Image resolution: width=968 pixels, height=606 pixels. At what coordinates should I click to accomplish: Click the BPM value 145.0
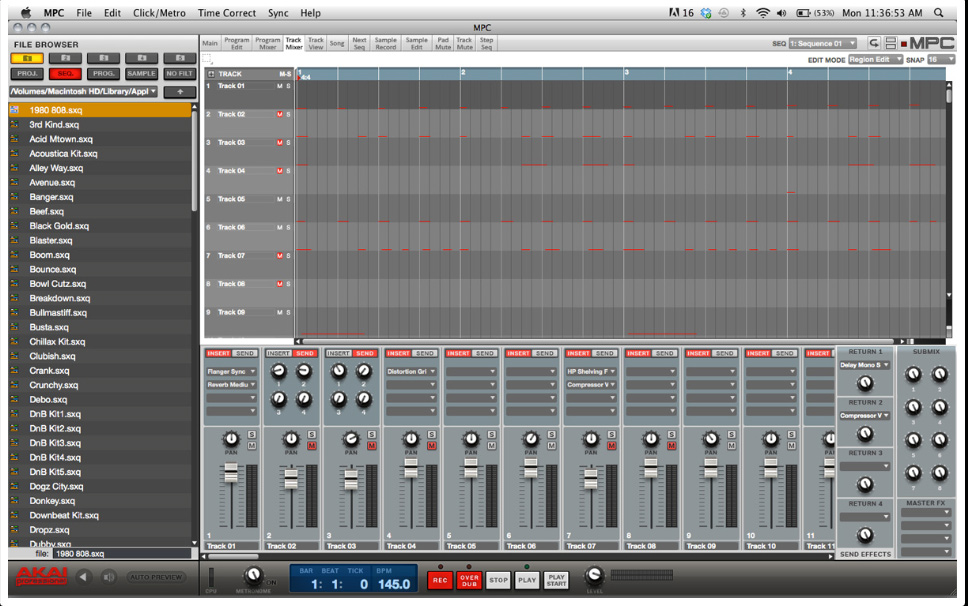[393, 584]
